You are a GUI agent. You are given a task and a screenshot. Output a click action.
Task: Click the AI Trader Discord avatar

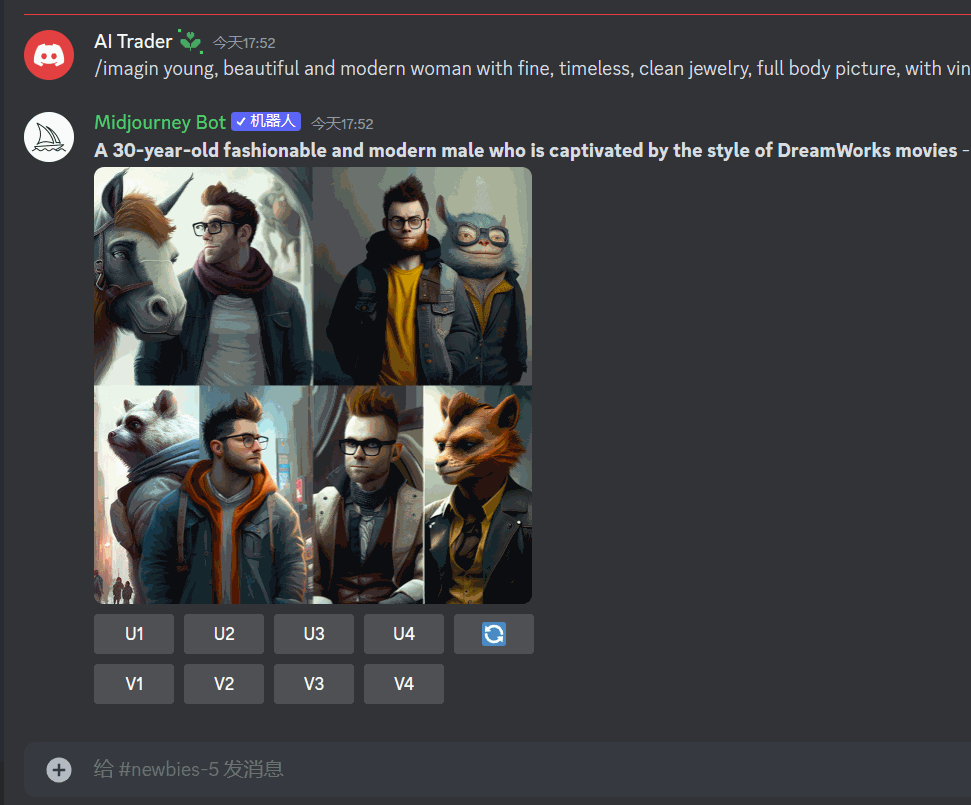[x=49, y=55]
